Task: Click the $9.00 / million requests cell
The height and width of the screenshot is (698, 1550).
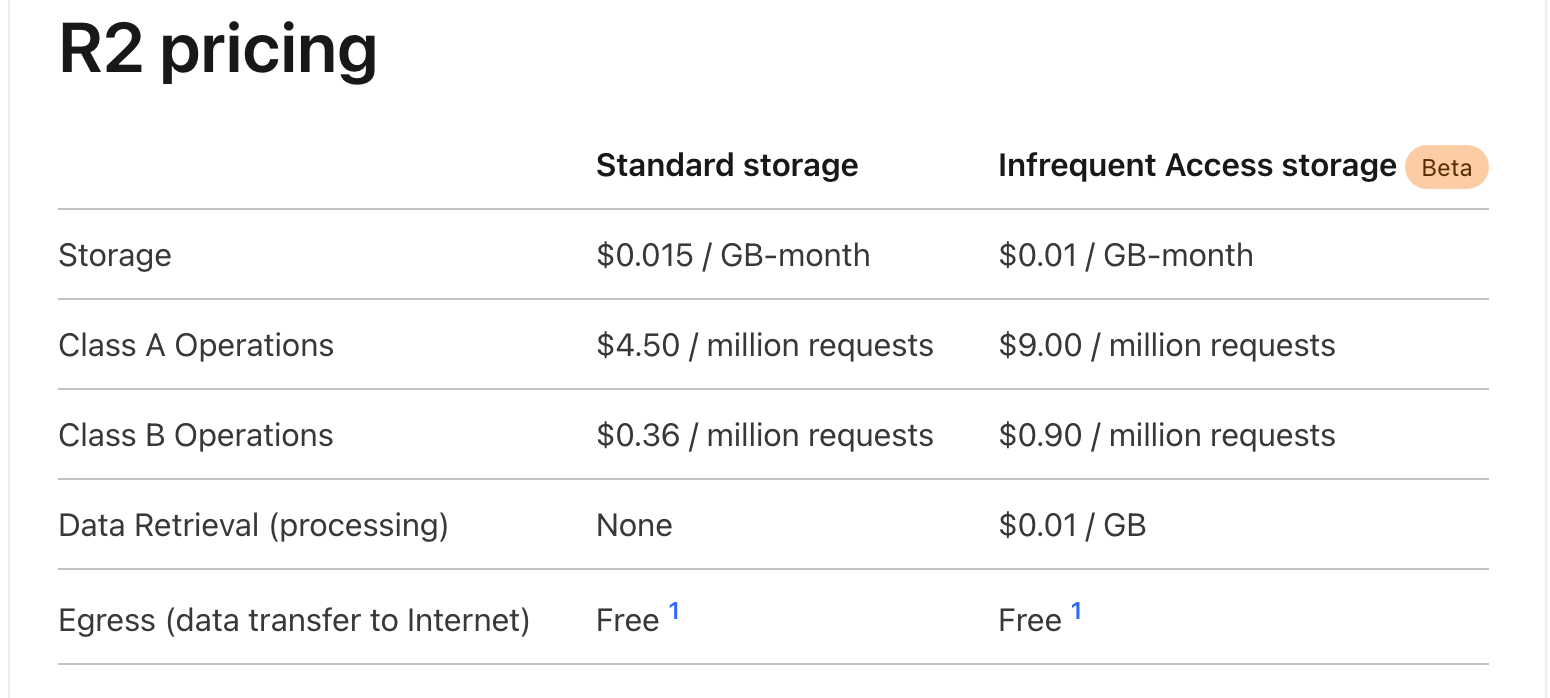Action: pyautogui.click(x=1167, y=345)
